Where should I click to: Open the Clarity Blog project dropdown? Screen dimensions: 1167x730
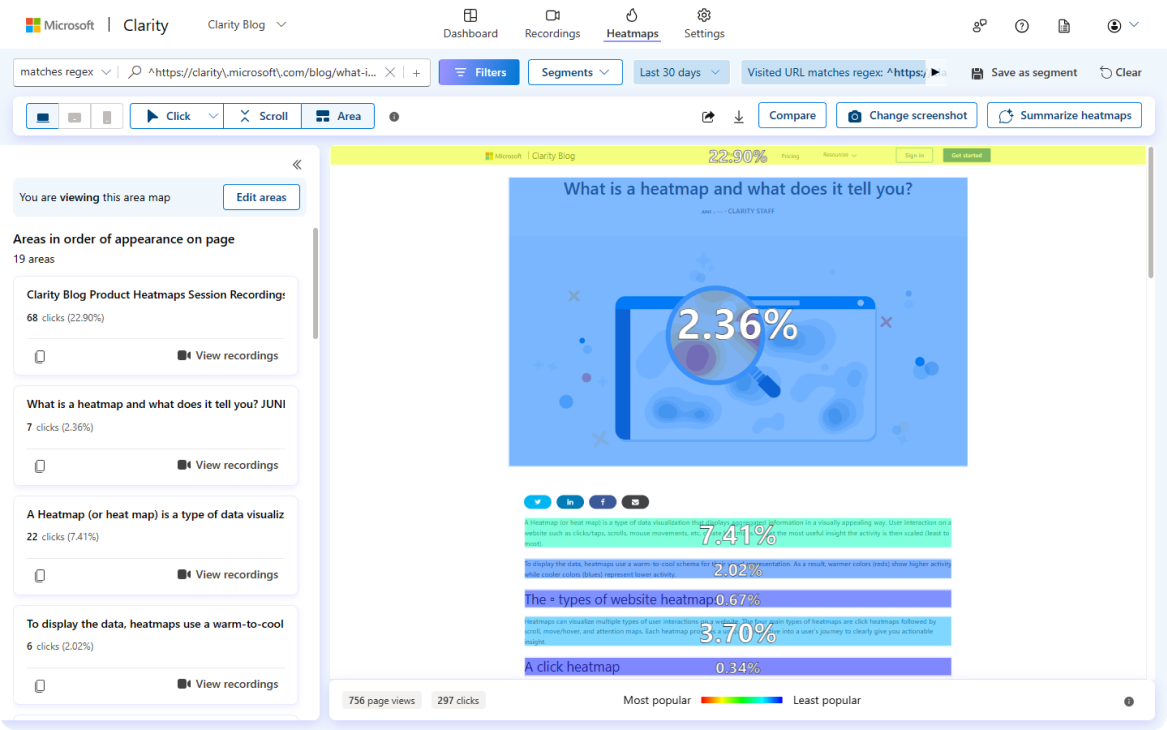tap(247, 25)
